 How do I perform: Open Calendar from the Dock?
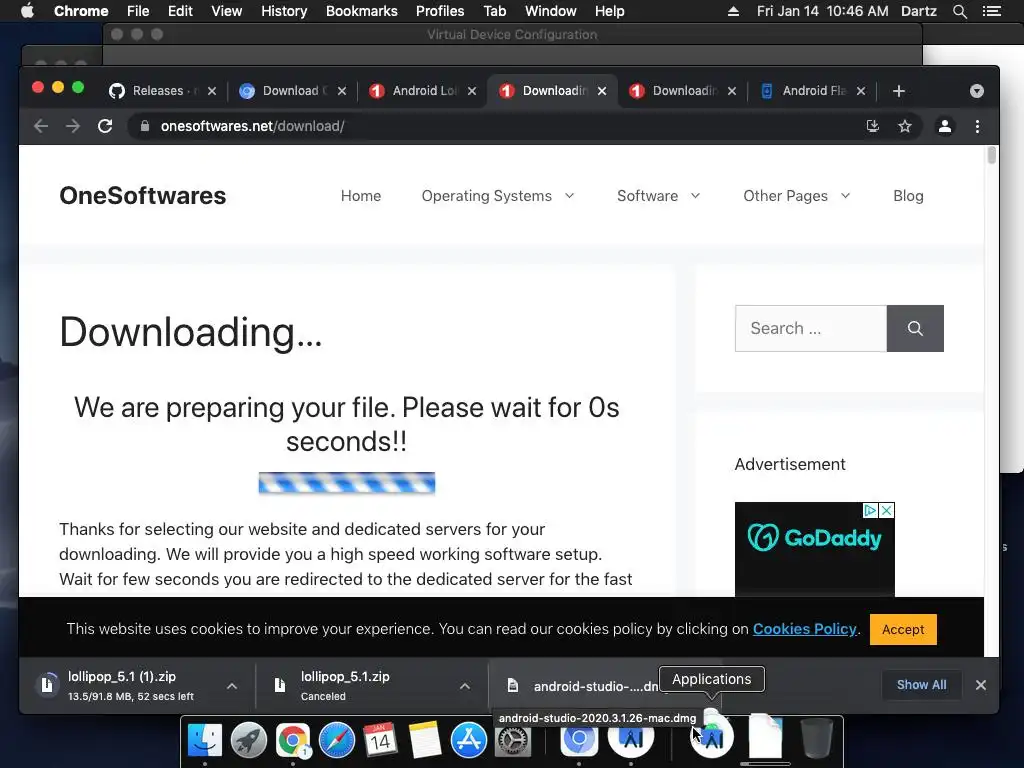point(380,740)
